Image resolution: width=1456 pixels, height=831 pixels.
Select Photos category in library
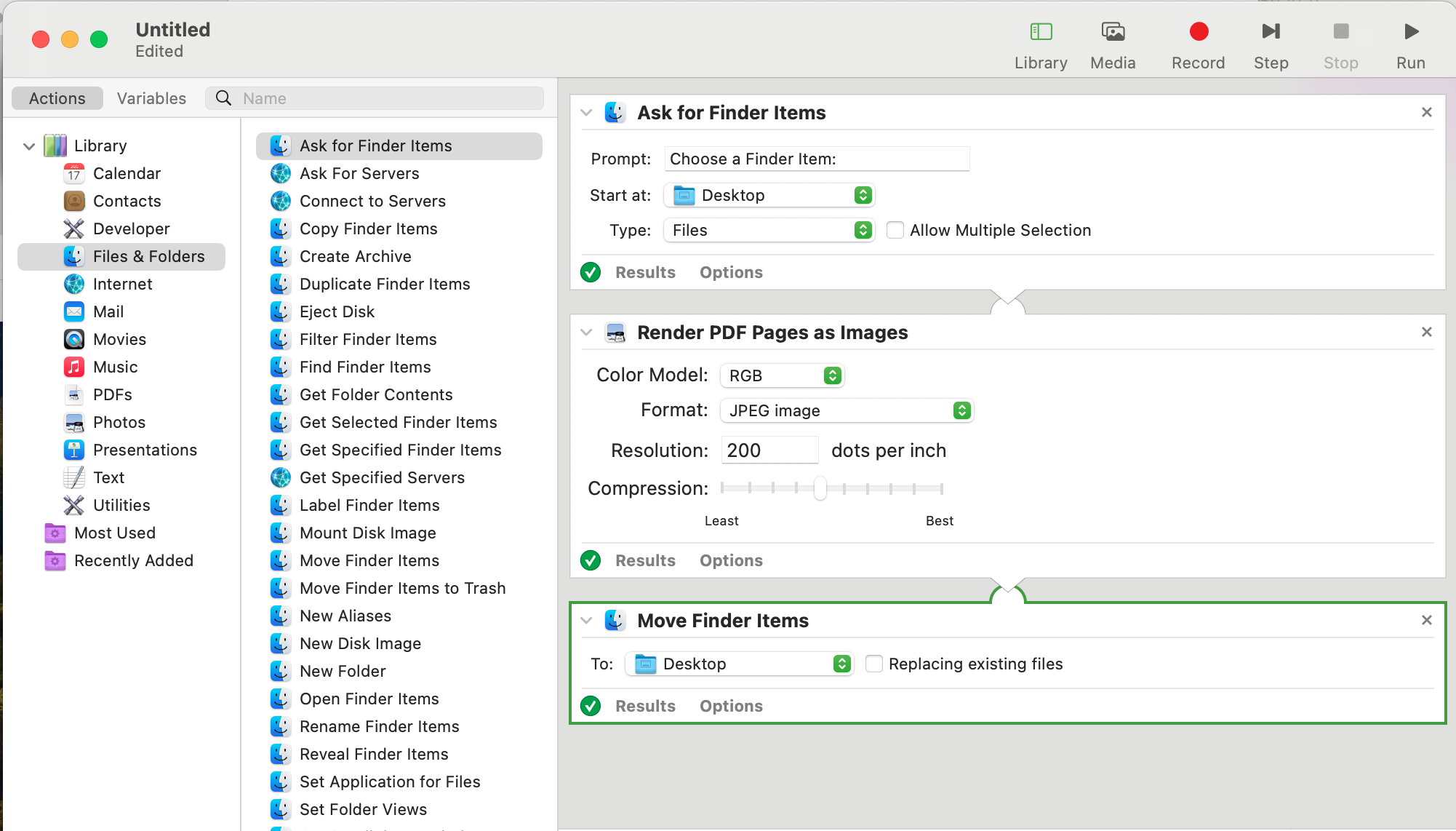[119, 422]
